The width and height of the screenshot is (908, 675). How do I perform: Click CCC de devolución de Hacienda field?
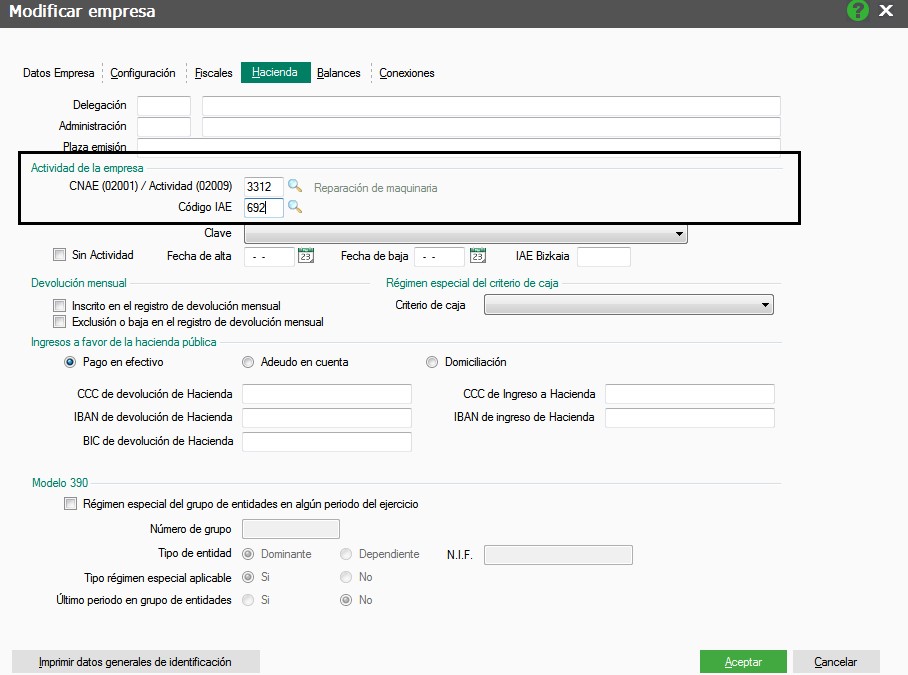(x=327, y=394)
